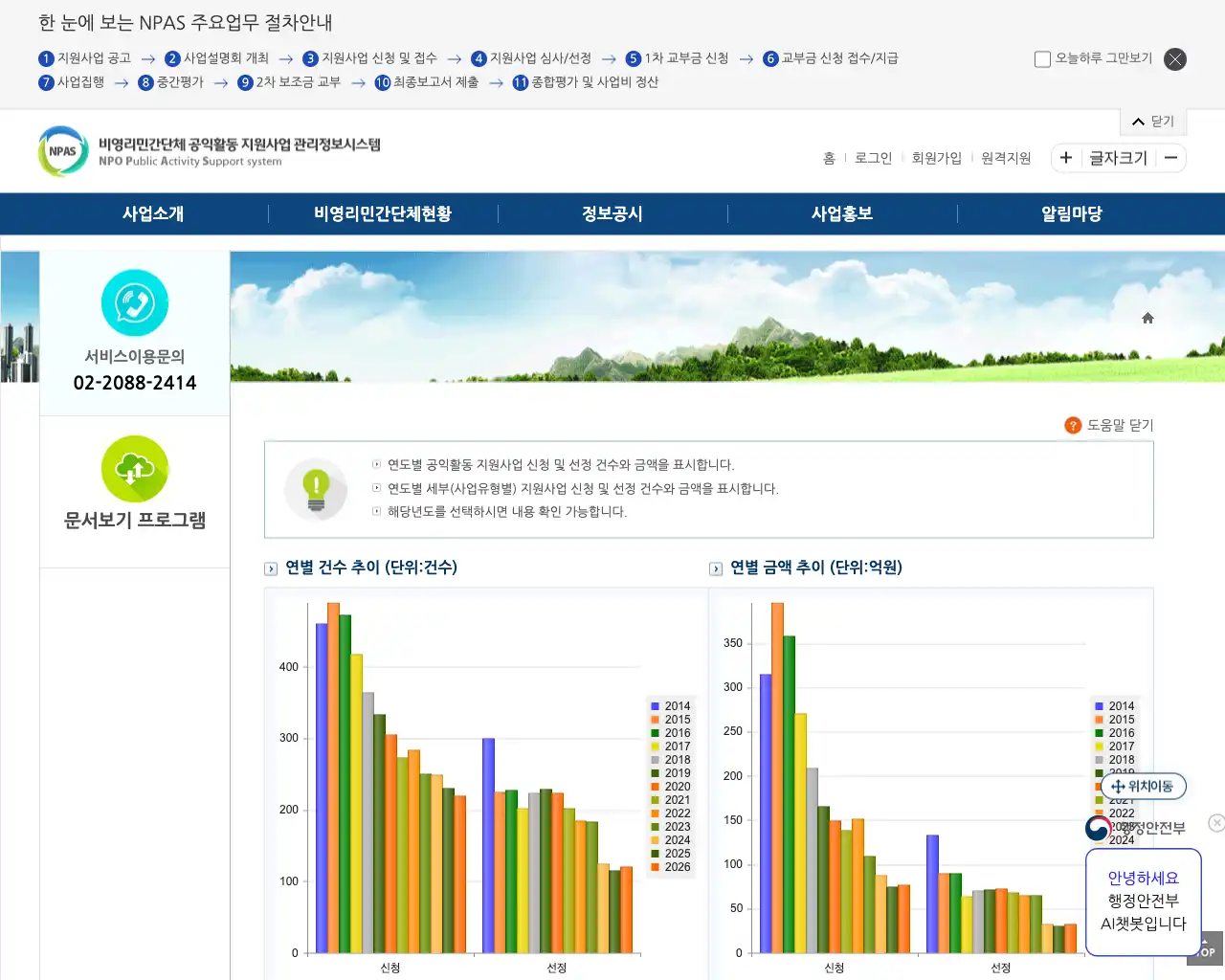
Task: Open the 비영리민간단체현황 menu
Action: click(383, 213)
